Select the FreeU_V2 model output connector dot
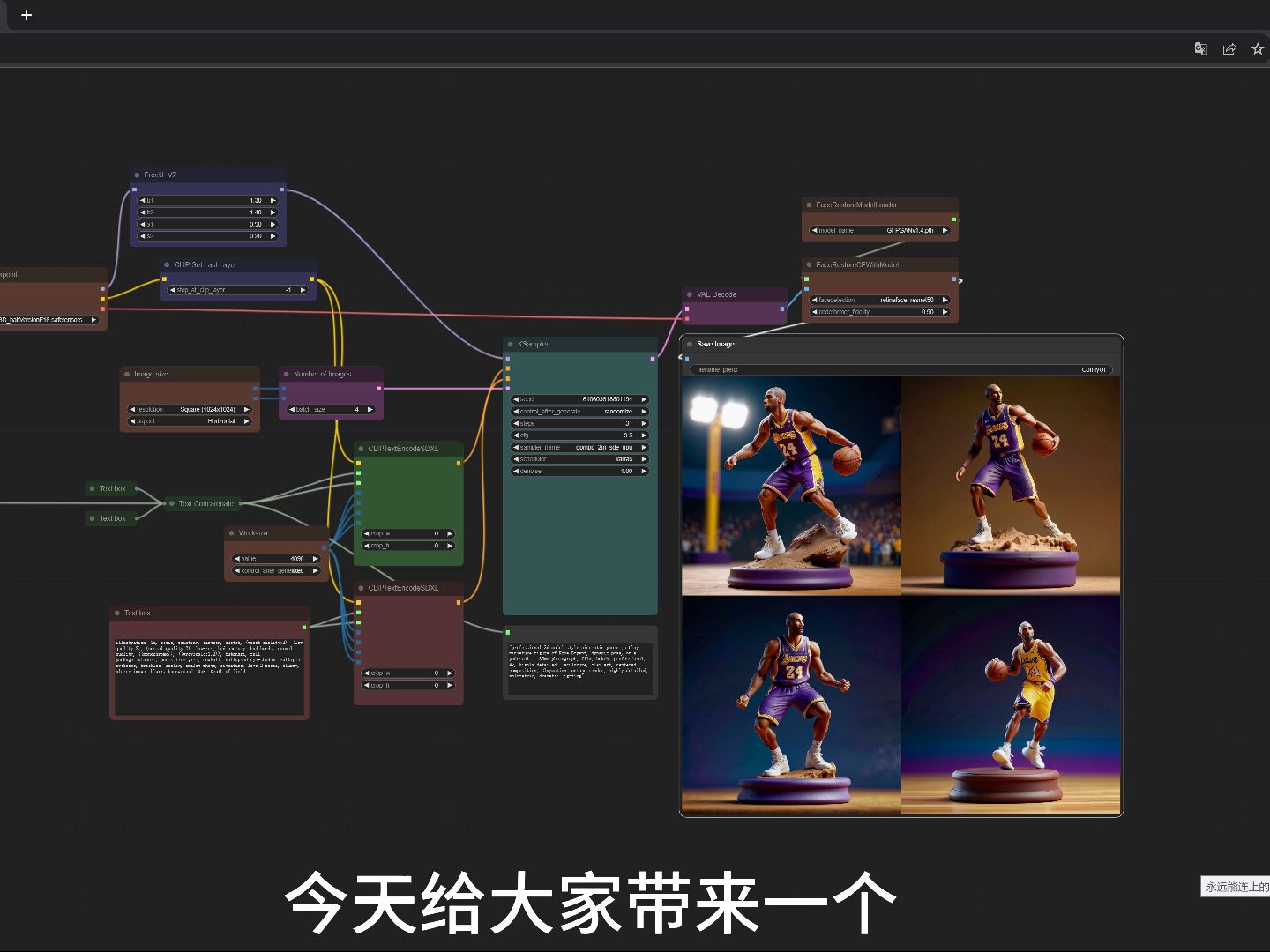Image resolution: width=1270 pixels, height=952 pixels. 281,189
